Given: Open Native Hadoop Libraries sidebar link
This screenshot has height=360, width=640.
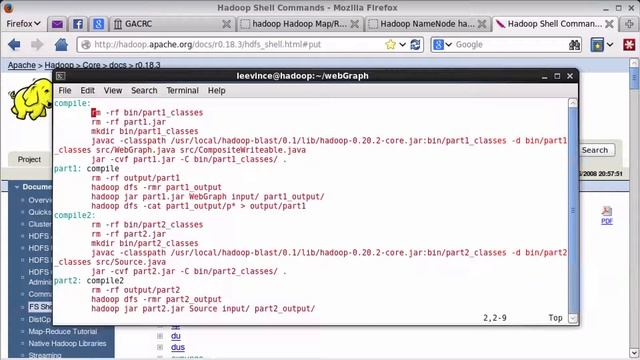Looking at the screenshot, I should click(x=67, y=344).
